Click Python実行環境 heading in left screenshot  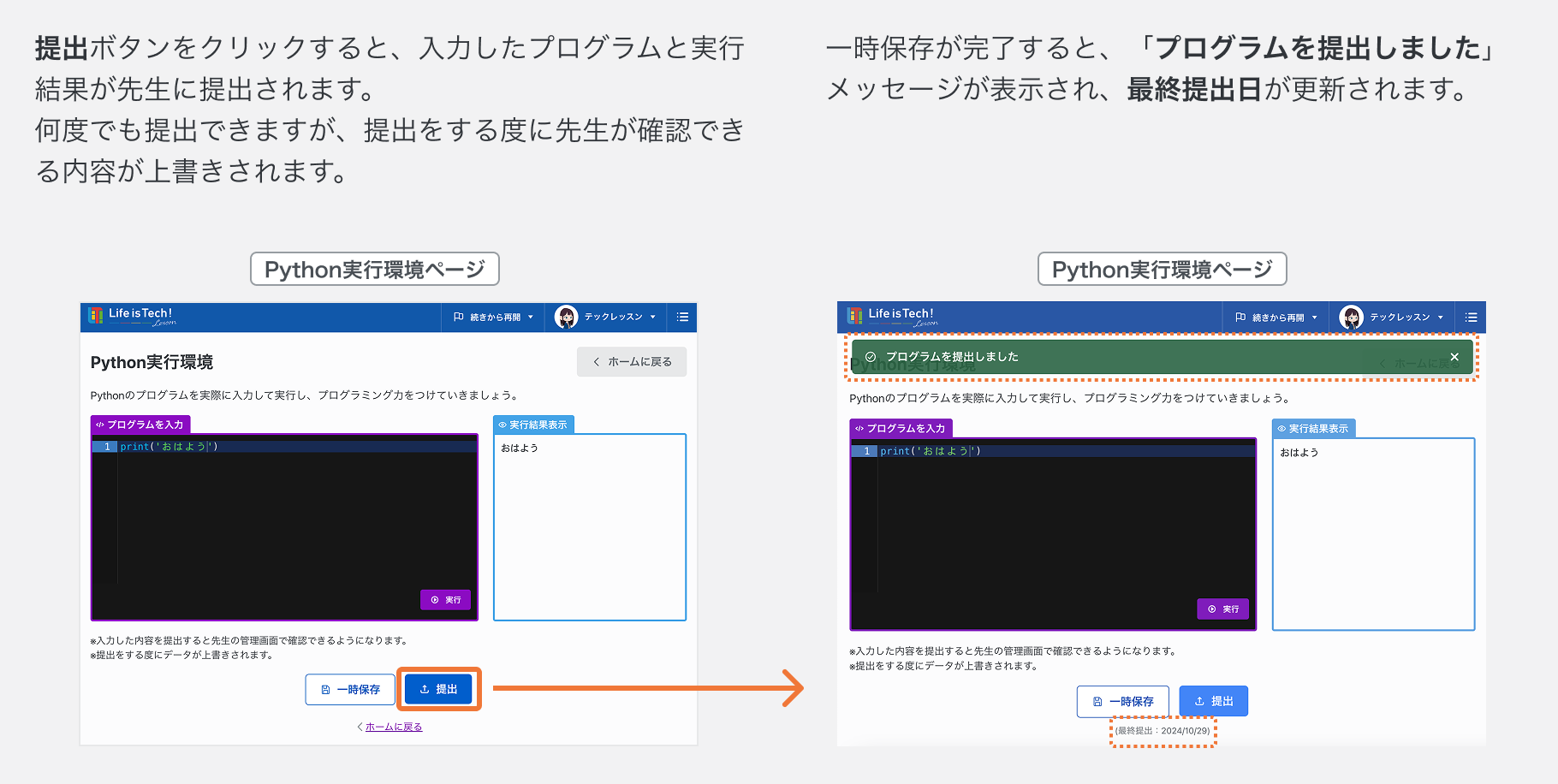coord(152,362)
